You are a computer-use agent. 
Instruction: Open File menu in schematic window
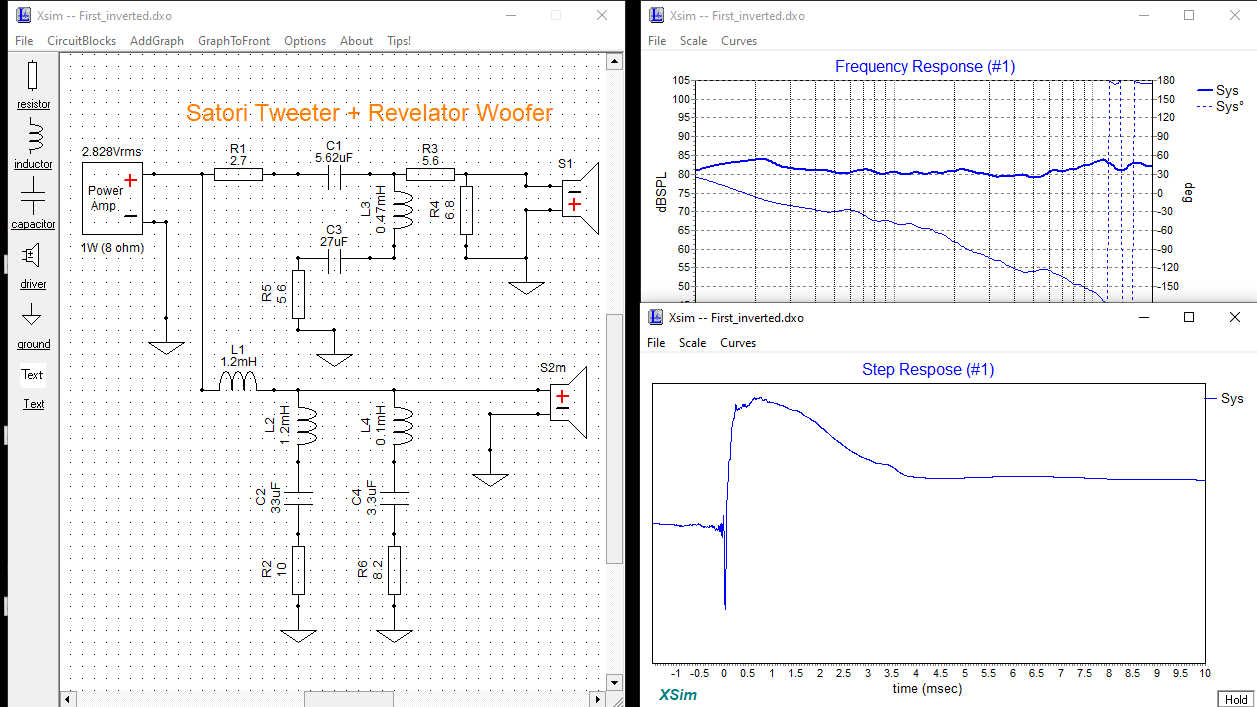coord(24,41)
